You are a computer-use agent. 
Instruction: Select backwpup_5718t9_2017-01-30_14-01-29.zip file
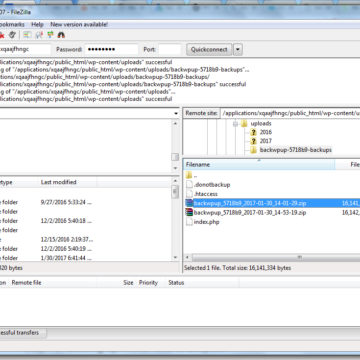[250, 203]
